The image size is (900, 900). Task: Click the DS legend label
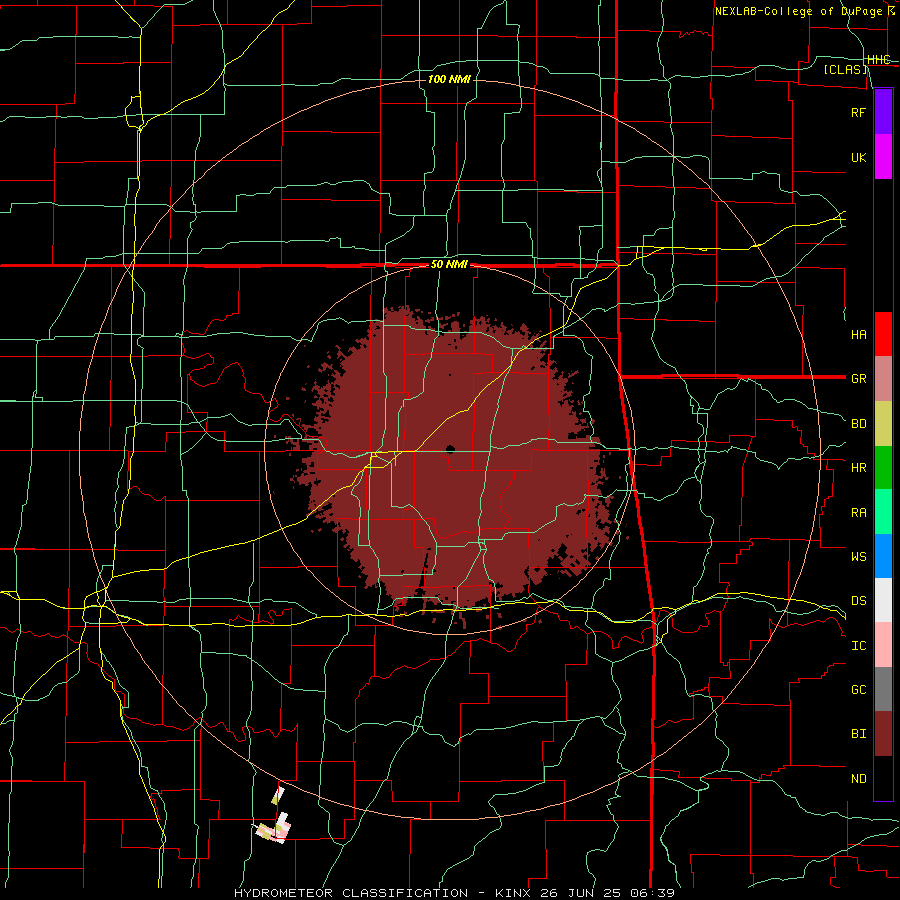pyautogui.click(x=858, y=600)
